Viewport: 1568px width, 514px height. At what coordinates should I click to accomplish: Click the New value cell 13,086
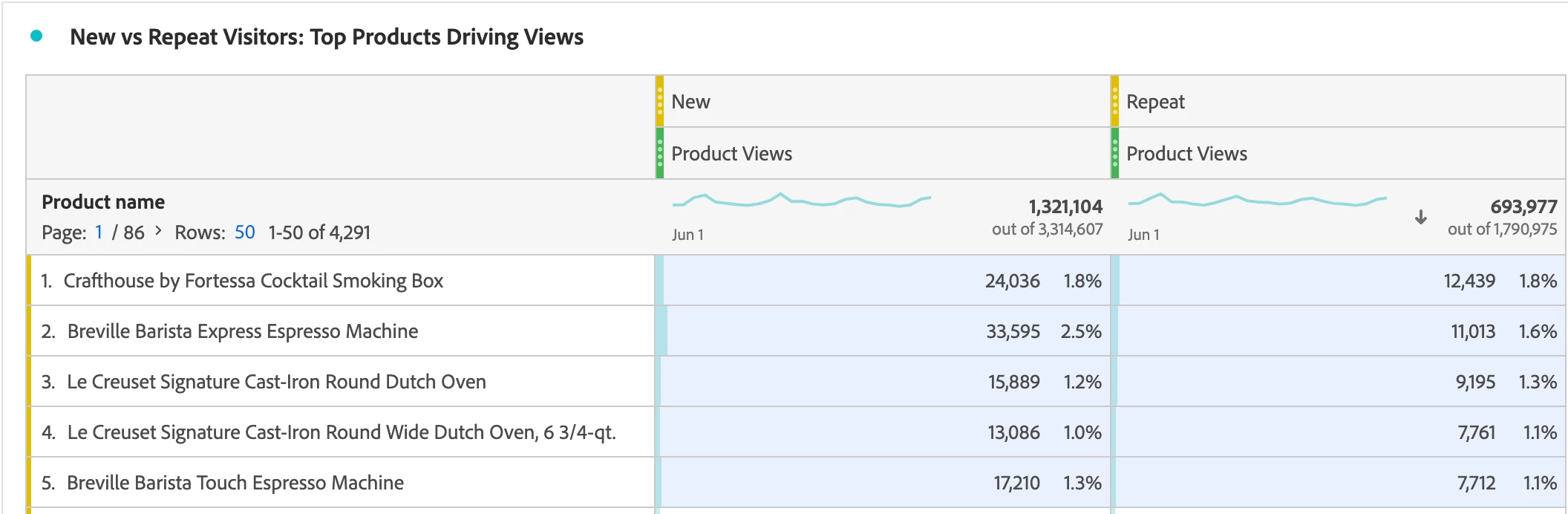pyautogui.click(x=883, y=432)
